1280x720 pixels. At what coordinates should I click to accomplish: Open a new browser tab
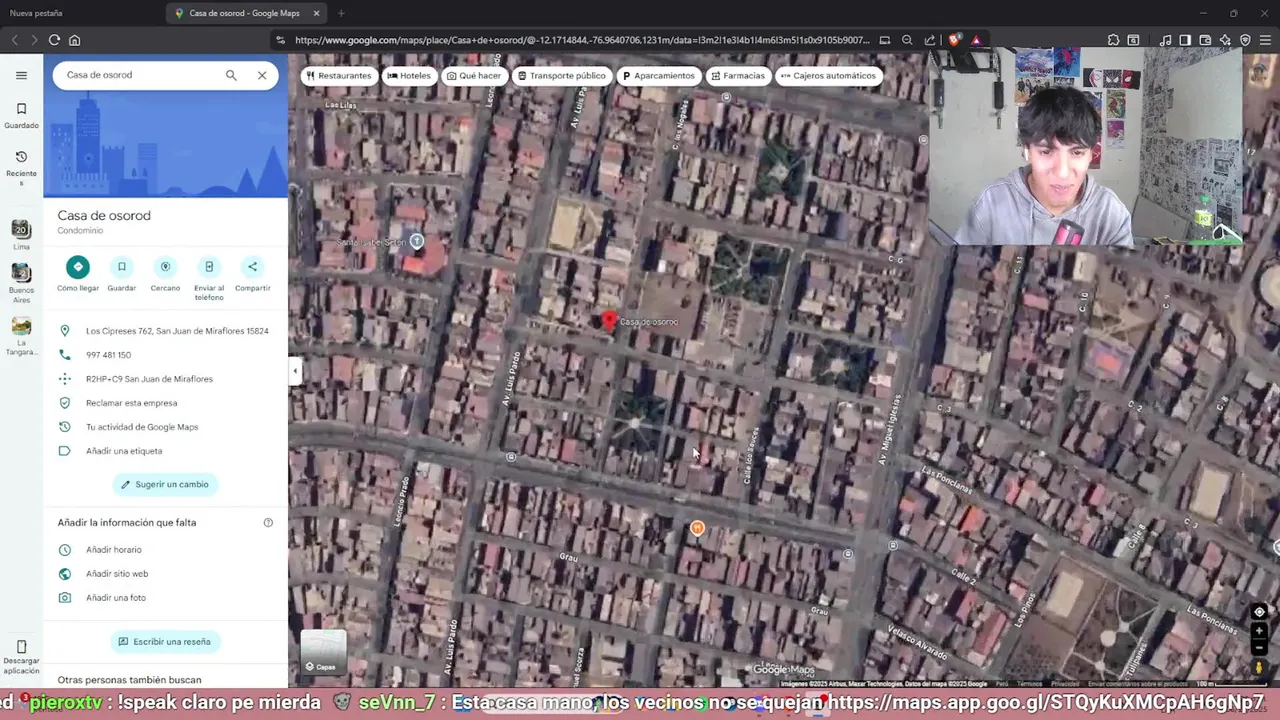pos(341,13)
